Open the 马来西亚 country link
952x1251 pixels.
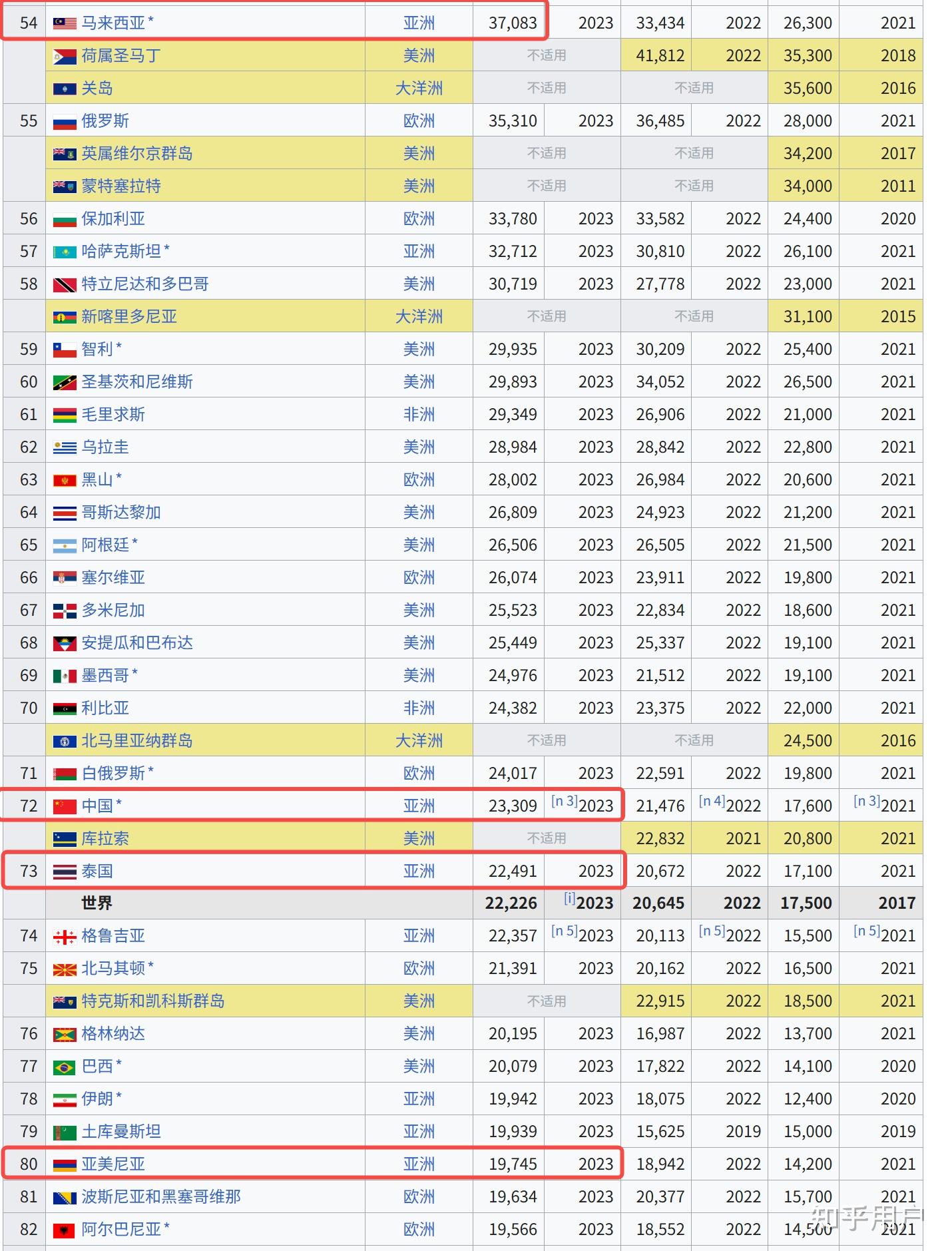click(113, 23)
